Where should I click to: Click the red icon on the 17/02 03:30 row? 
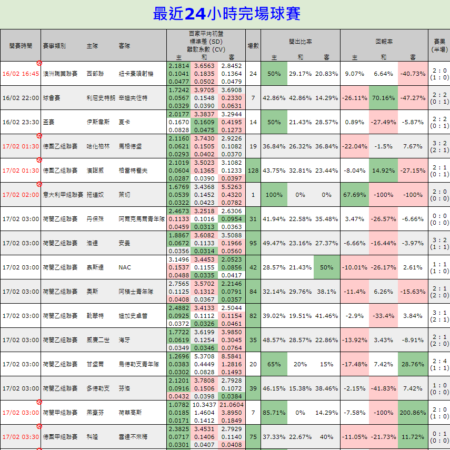click(x=39, y=426)
